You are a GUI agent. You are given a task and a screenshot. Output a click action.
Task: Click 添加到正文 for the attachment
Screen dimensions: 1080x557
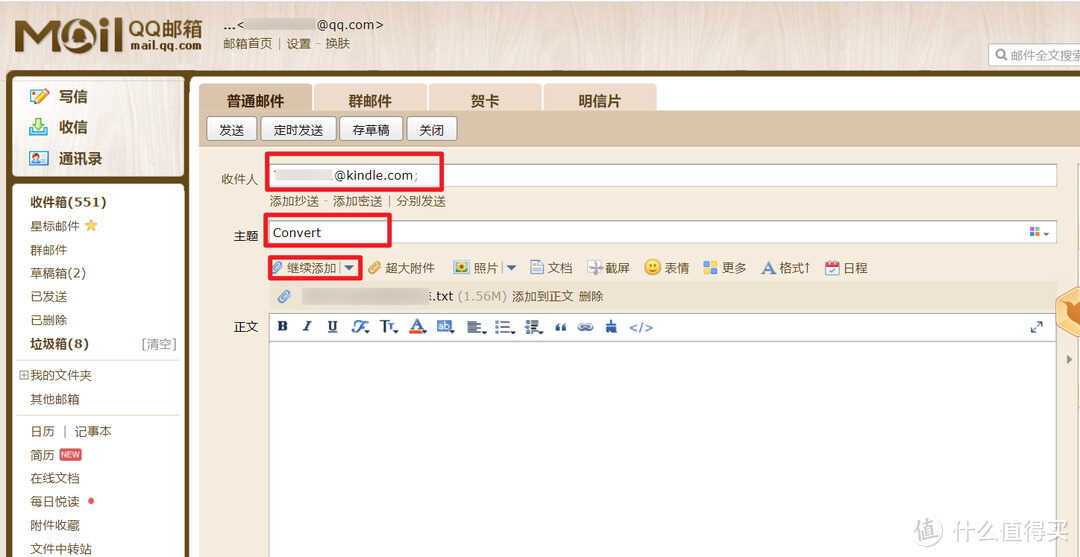[542, 297]
